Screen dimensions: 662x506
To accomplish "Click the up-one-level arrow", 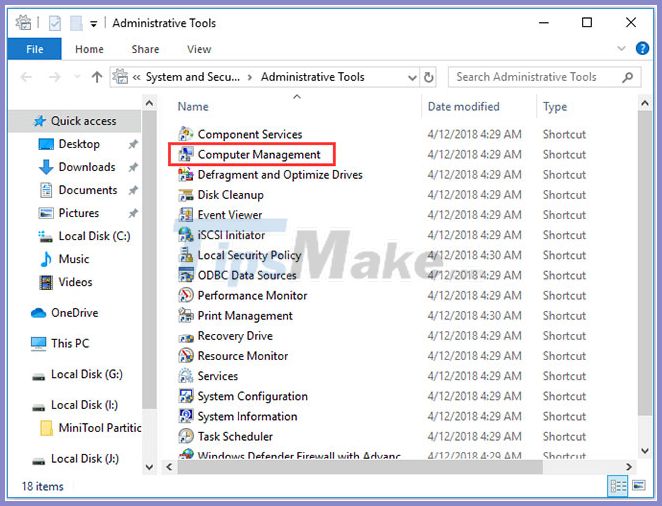I will click(97, 77).
